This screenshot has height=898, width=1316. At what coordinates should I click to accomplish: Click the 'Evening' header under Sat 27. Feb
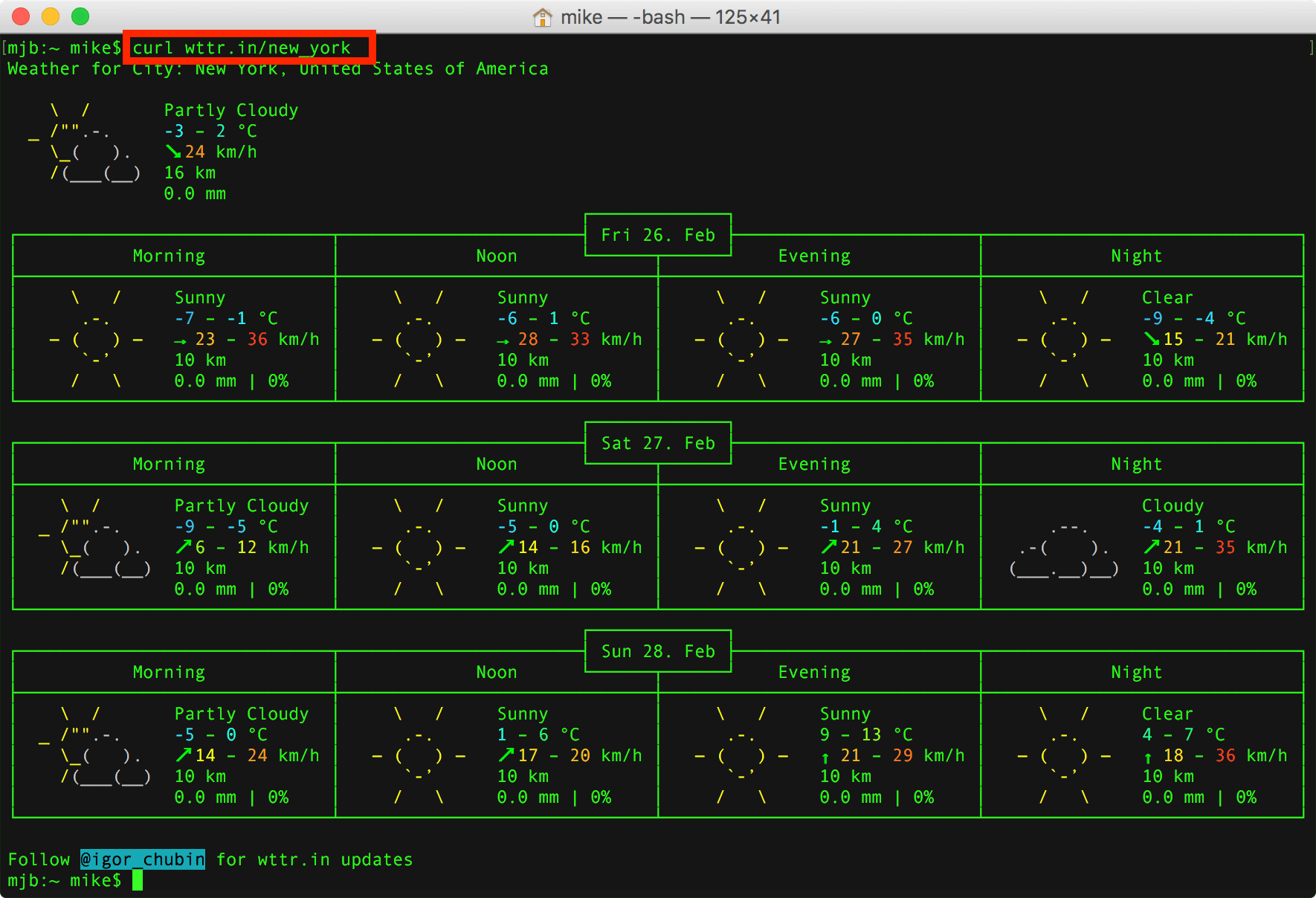[x=814, y=465]
